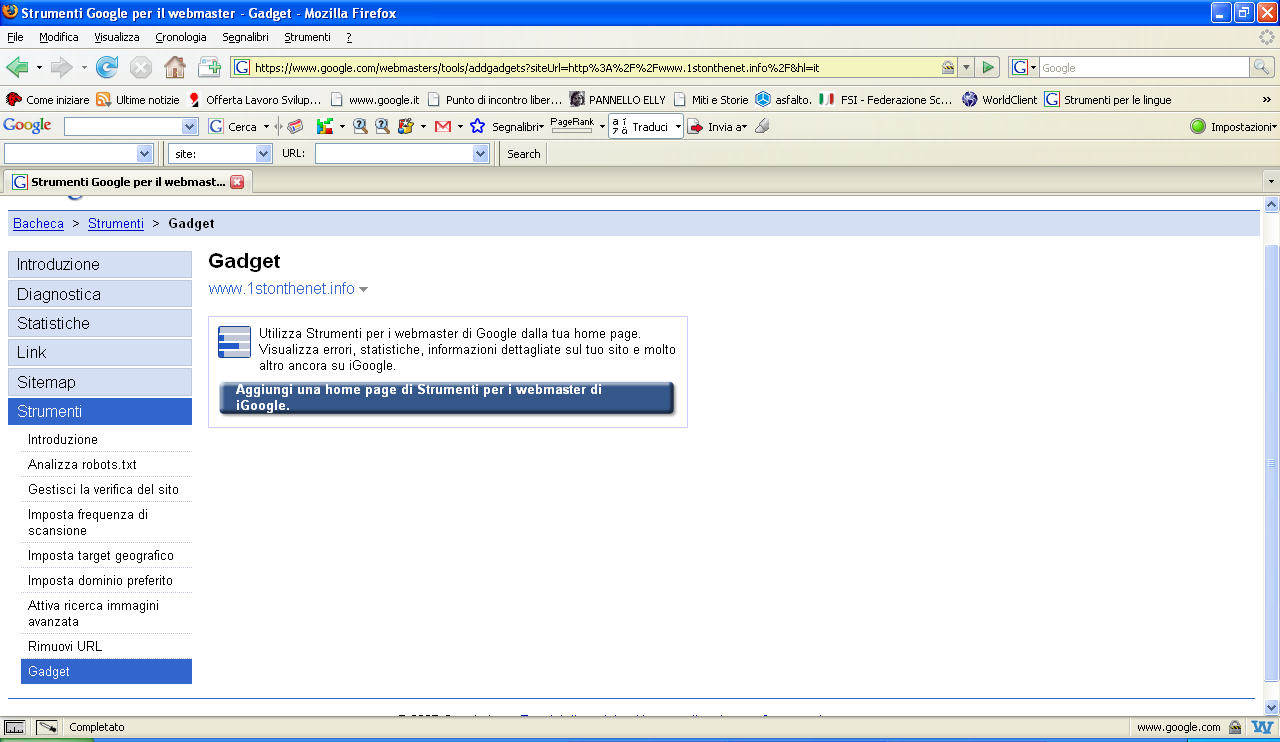This screenshot has height=742, width=1280.
Task: Click the green Back arrow button
Action: [17, 67]
